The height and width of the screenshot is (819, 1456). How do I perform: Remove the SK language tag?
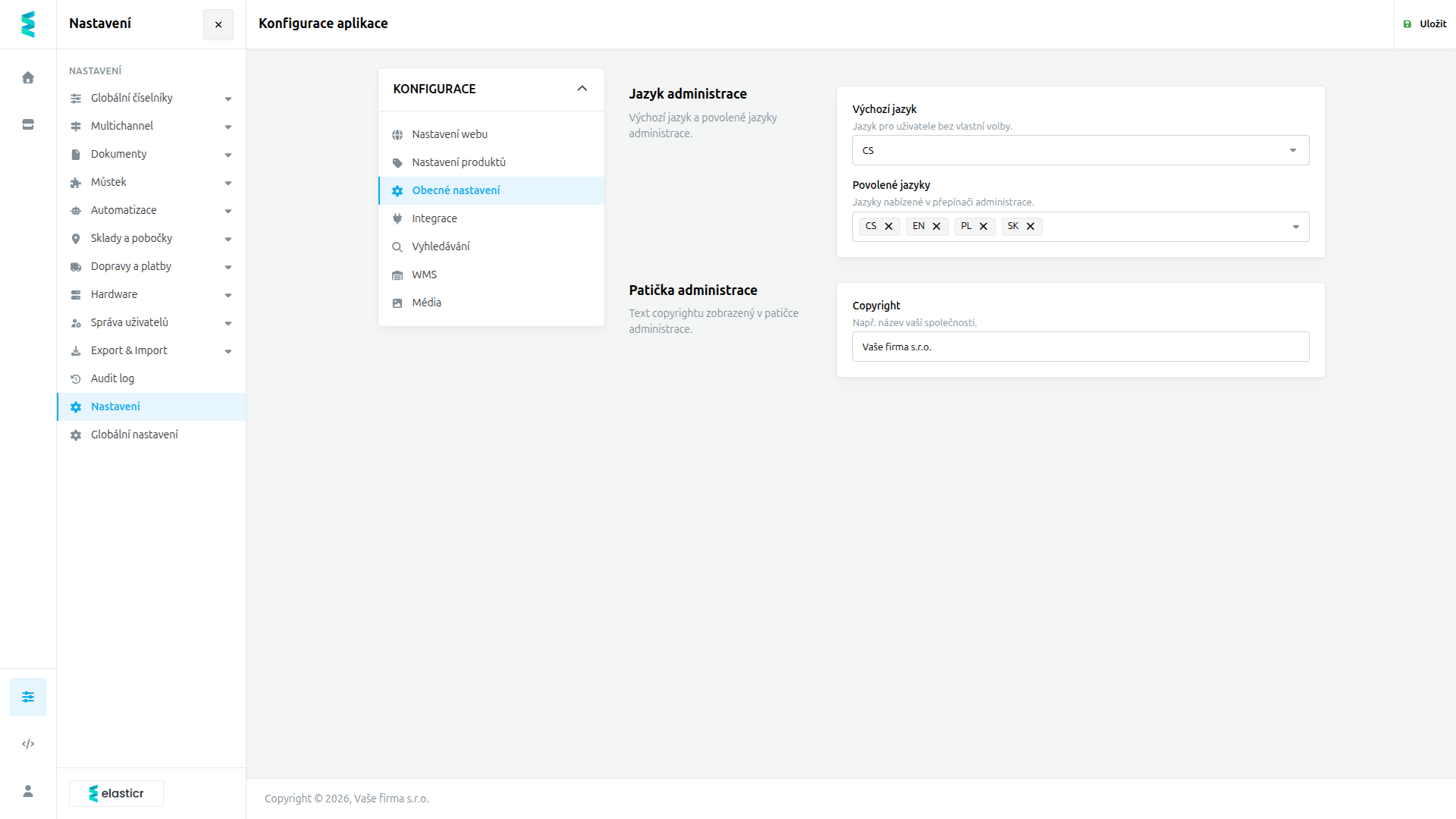[x=1031, y=226]
